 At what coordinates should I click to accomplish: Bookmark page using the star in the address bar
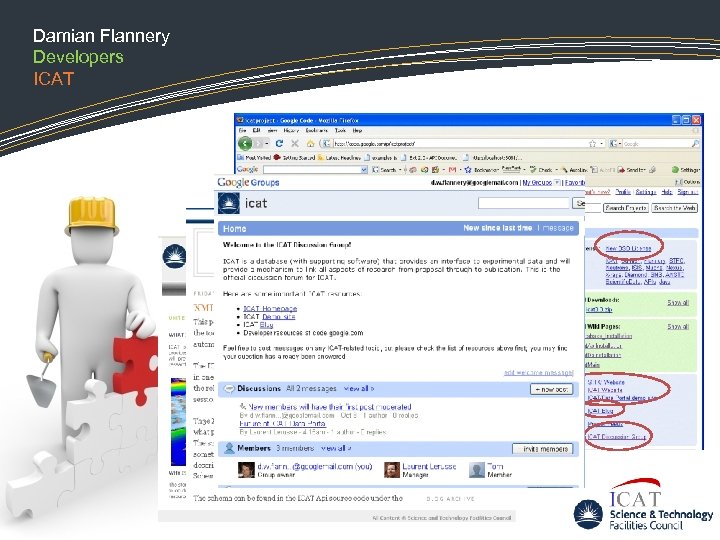coord(592,144)
